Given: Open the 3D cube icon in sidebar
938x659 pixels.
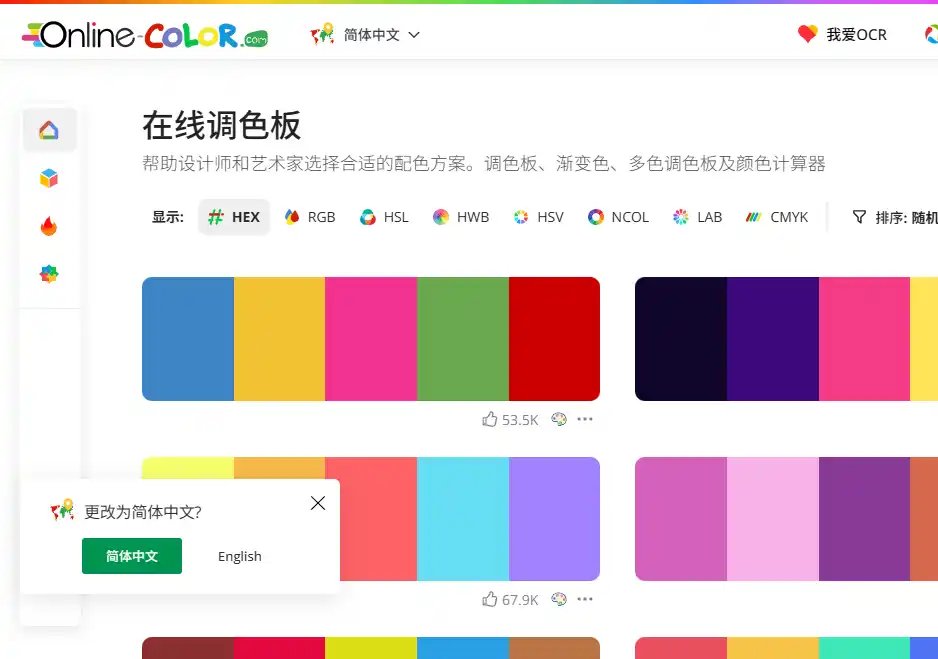Looking at the screenshot, I should click(x=49, y=178).
